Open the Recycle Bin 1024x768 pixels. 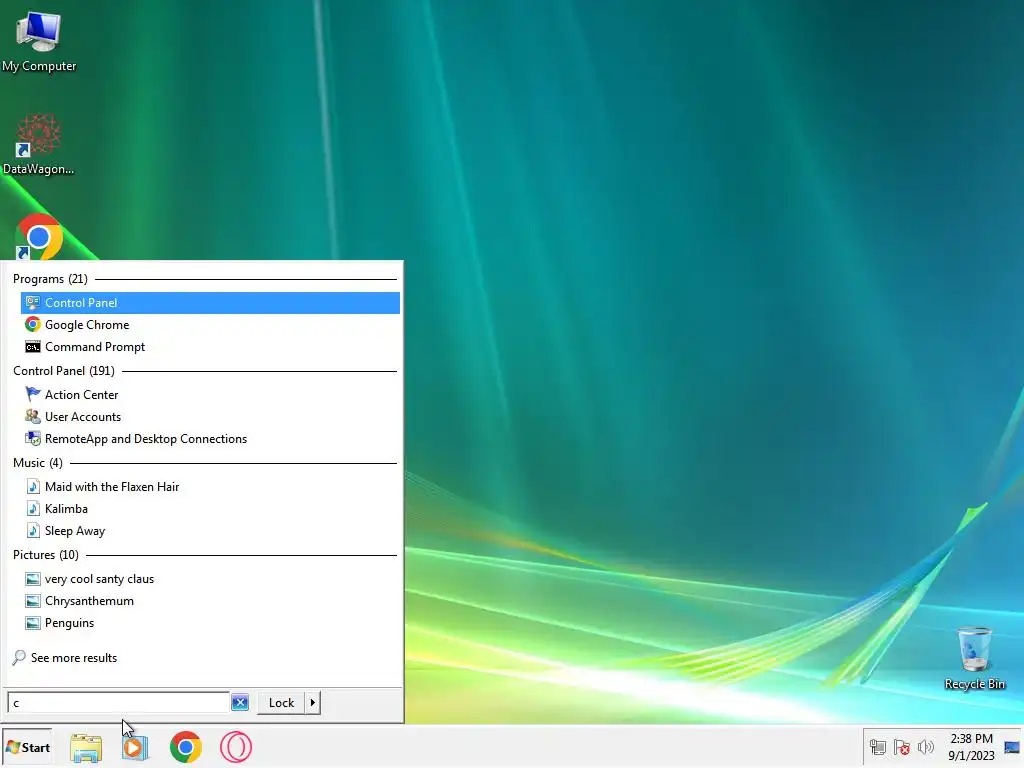point(974,658)
